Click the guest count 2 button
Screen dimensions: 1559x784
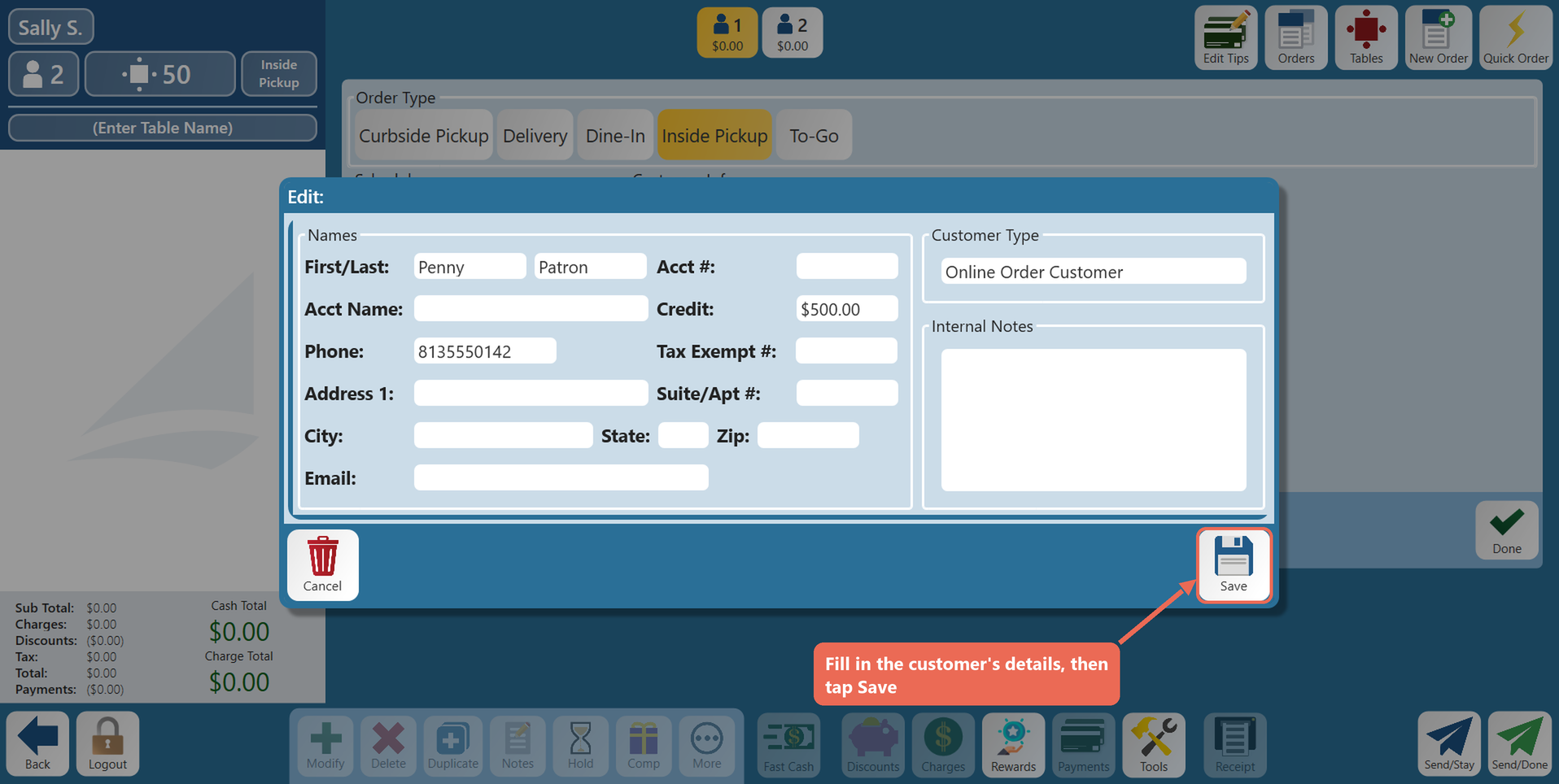[x=44, y=74]
